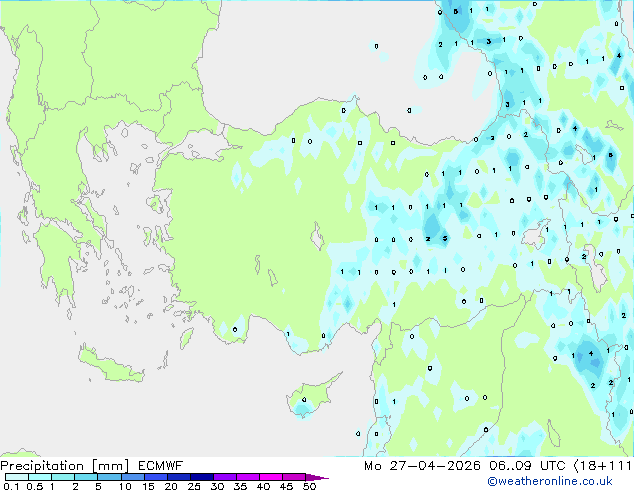Screen dimensions: 634x490
Task: Select the 35–40 mm legend color swatch
Action: pyautogui.click(x=247, y=477)
